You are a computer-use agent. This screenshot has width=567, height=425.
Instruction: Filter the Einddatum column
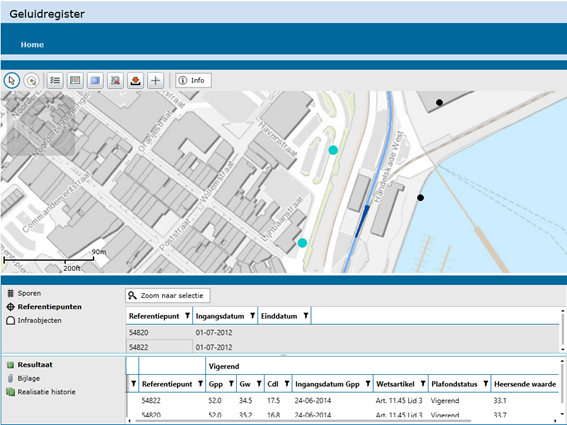click(306, 316)
